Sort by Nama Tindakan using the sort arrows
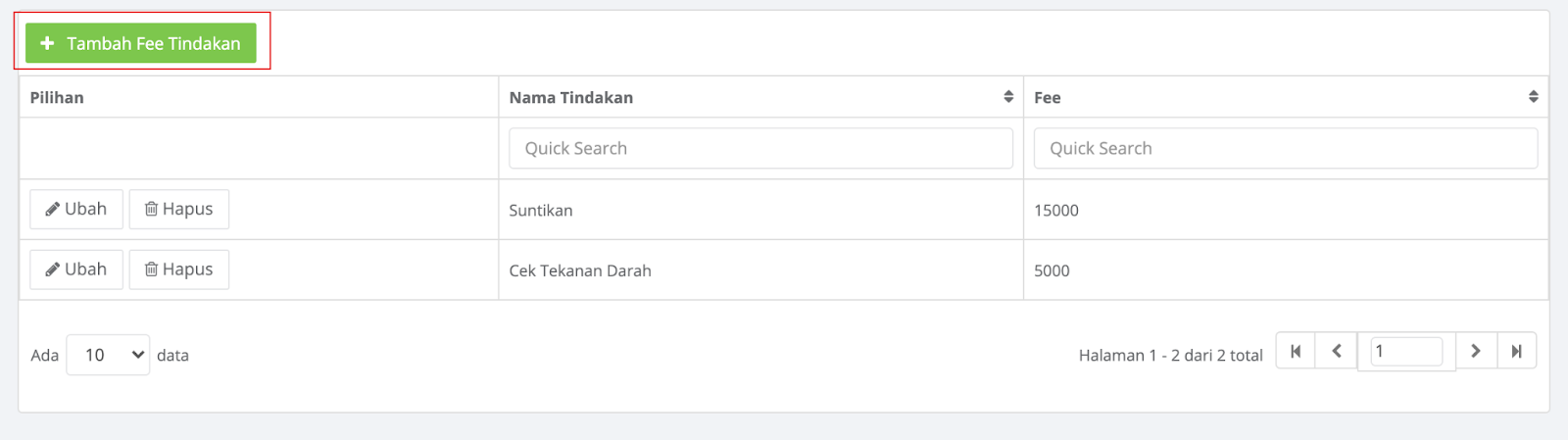 [x=1008, y=96]
